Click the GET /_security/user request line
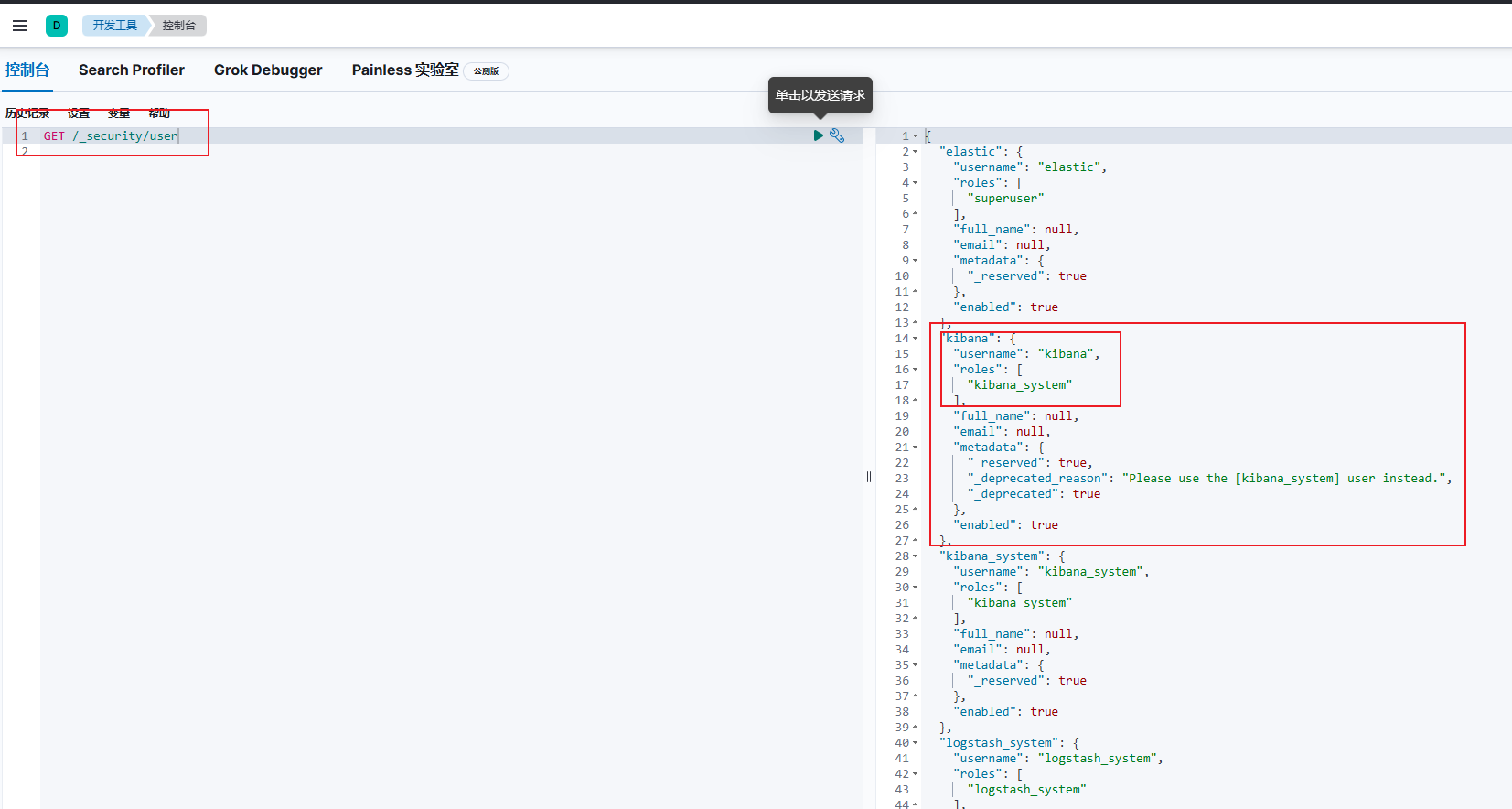 pyautogui.click(x=111, y=135)
